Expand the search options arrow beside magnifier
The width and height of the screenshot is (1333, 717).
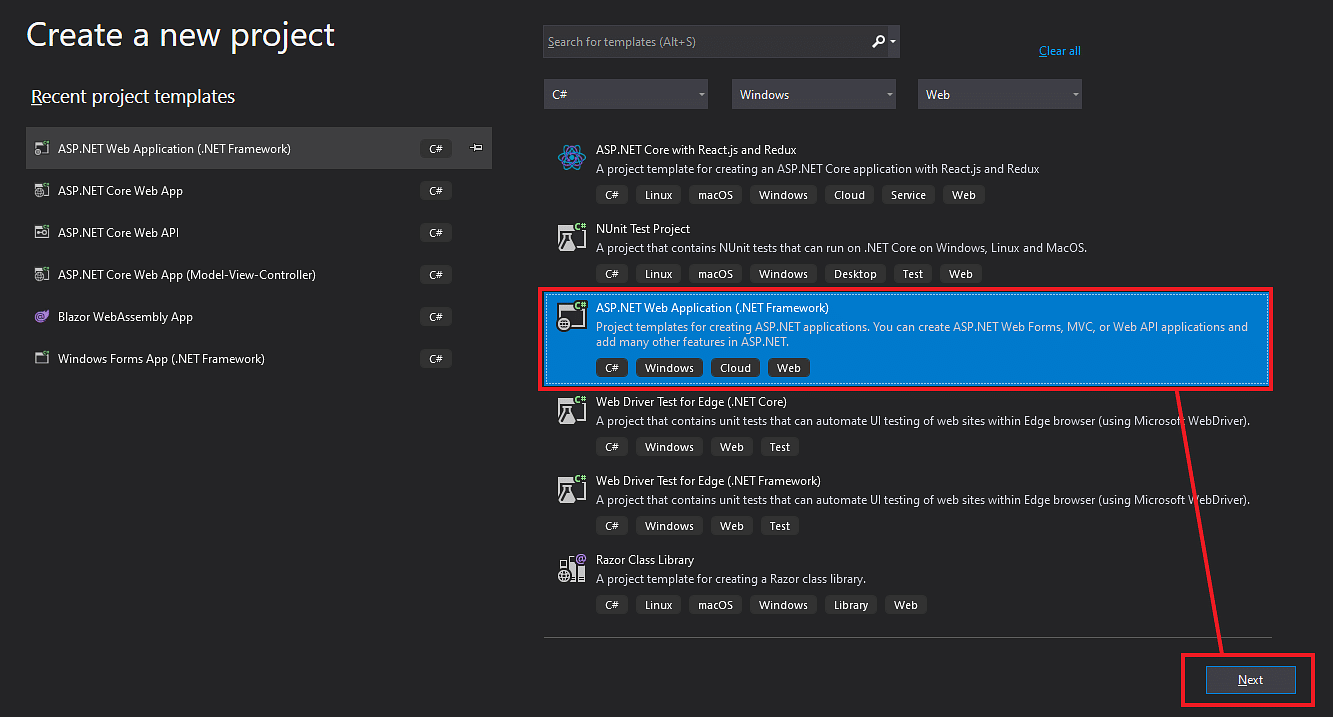[893, 42]
